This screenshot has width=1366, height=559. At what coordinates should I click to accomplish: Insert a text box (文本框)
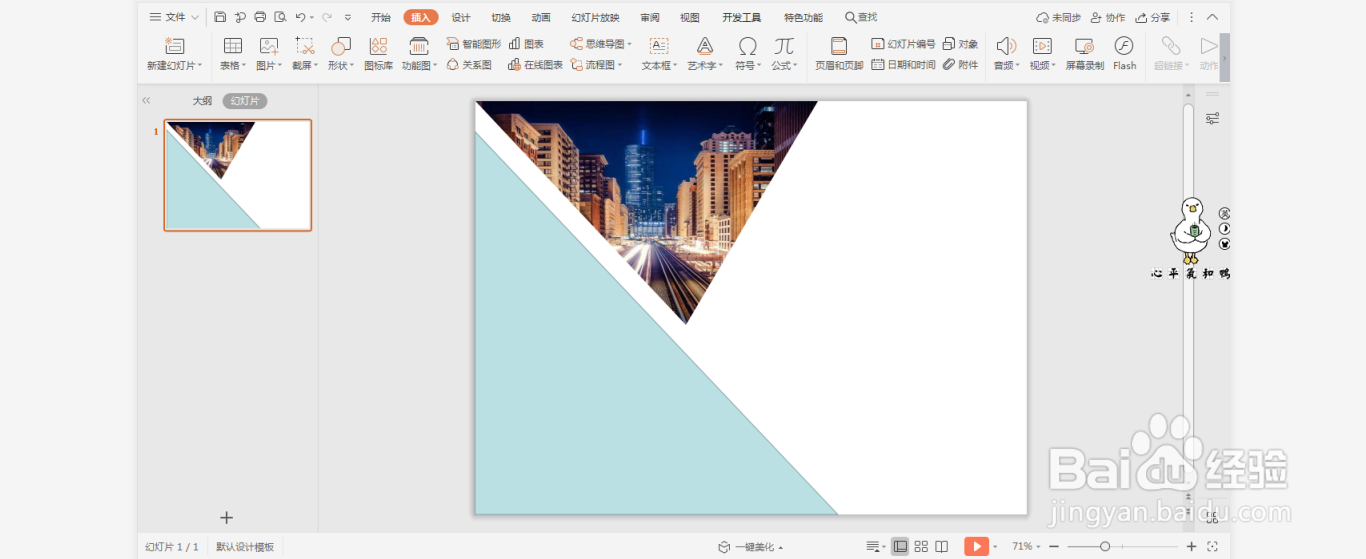(x=658, y=54)
